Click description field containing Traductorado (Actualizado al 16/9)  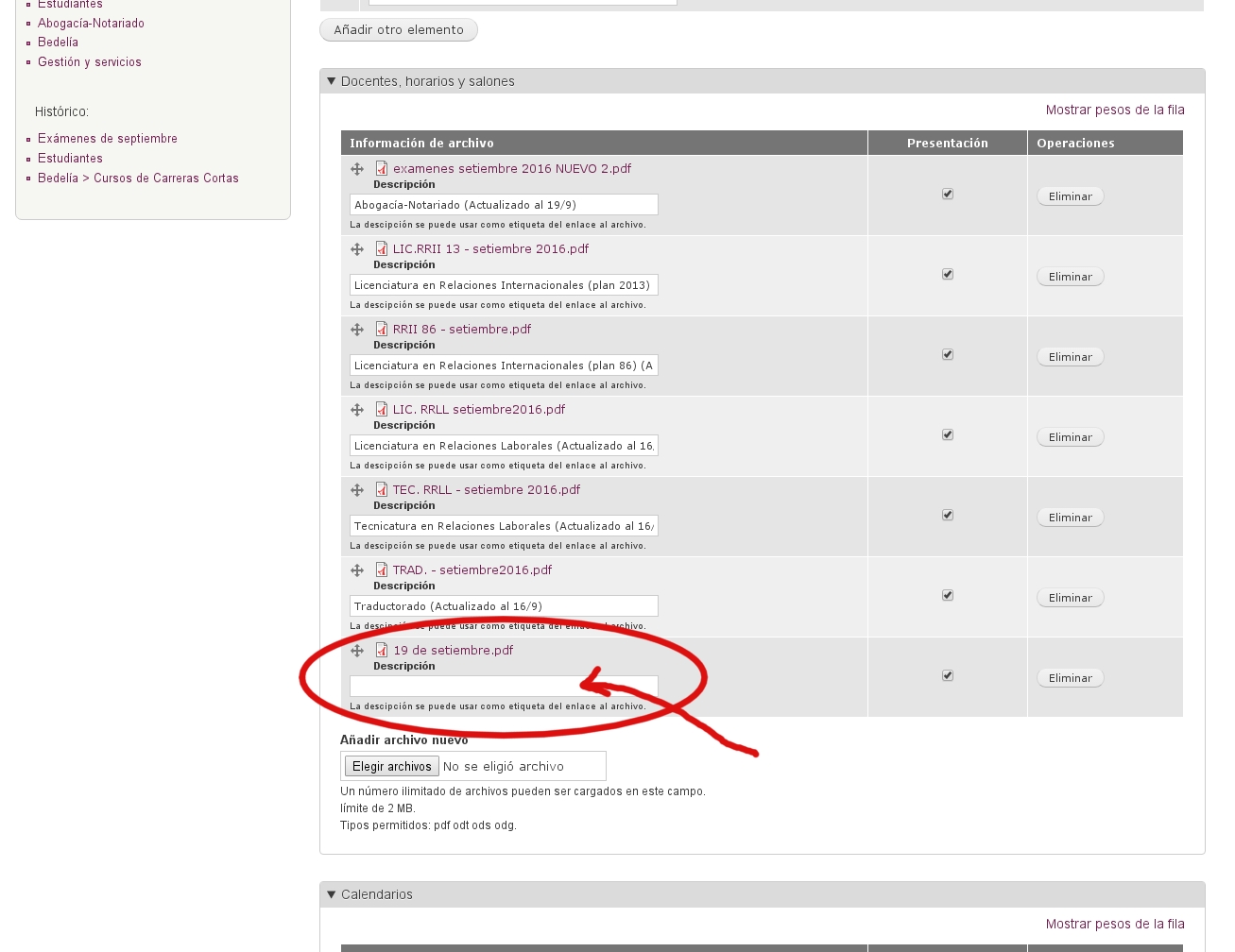tap(504, 606)
